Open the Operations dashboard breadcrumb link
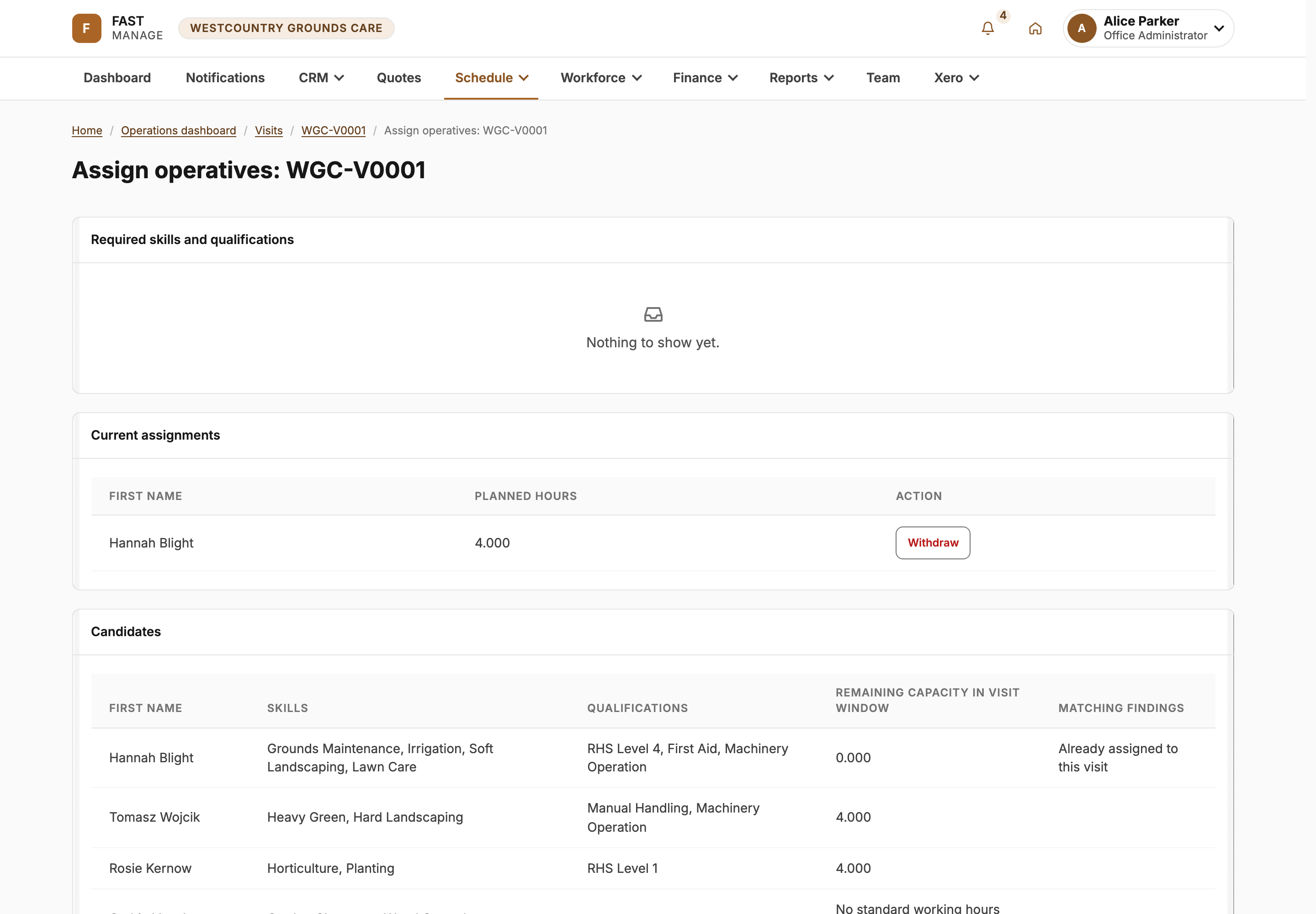Image resolution: width=1316 pixels, height=914 pixels. pyautogui.click(x=179, y=131)
